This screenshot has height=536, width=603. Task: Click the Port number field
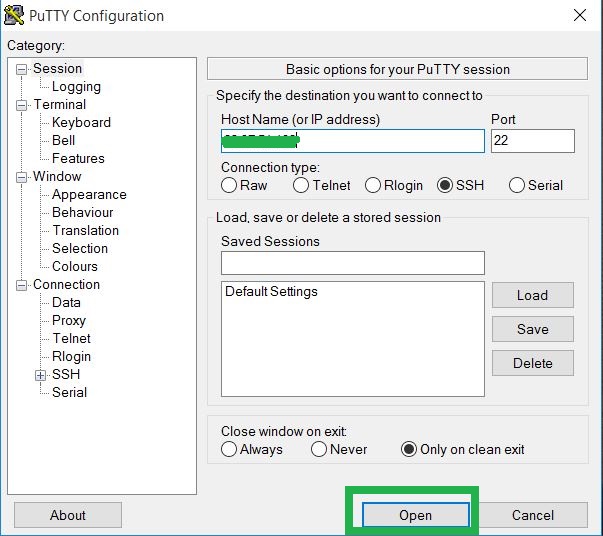point(532,141)
